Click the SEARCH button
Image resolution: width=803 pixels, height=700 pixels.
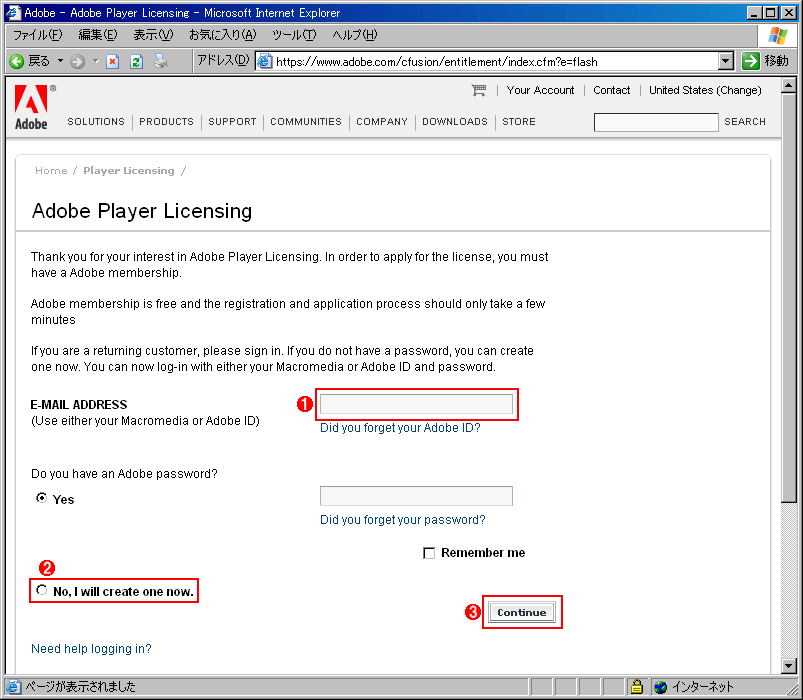pyautogui.click(x=745, y=122)
